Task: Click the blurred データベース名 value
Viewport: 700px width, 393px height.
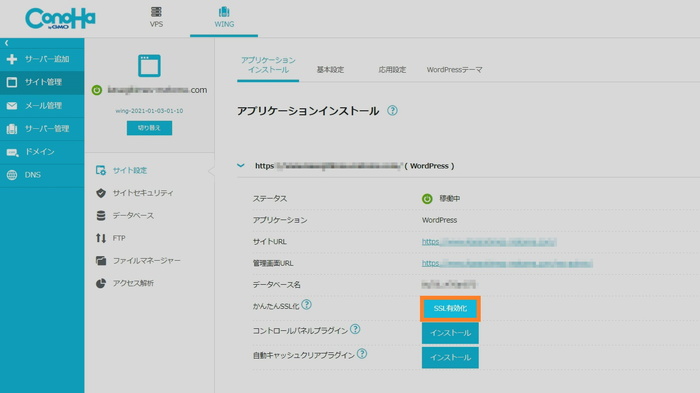Action: 449,284
